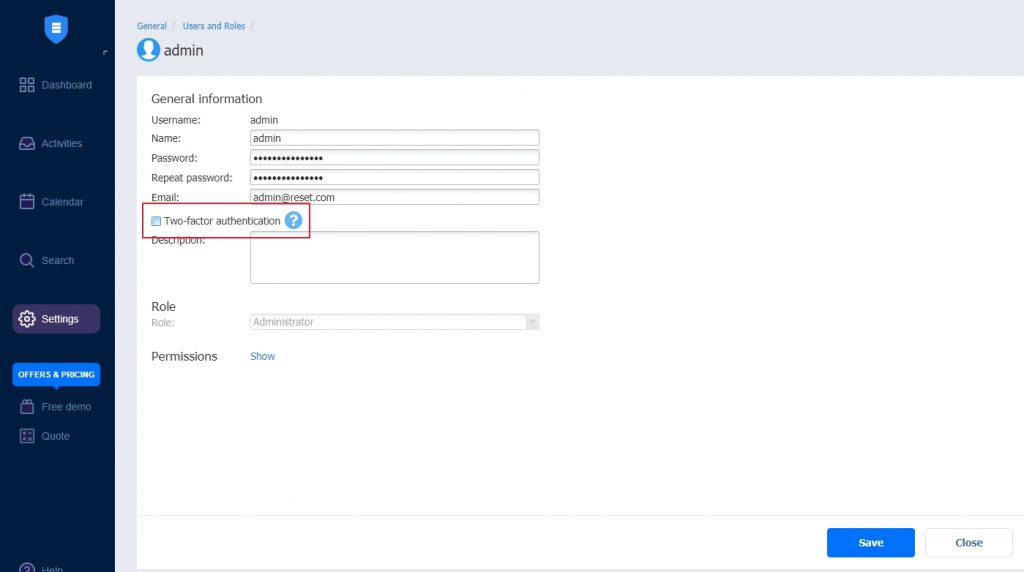Go to General breadcrumb link
This screenshot has height=572, width=1024.
[152, 26]
